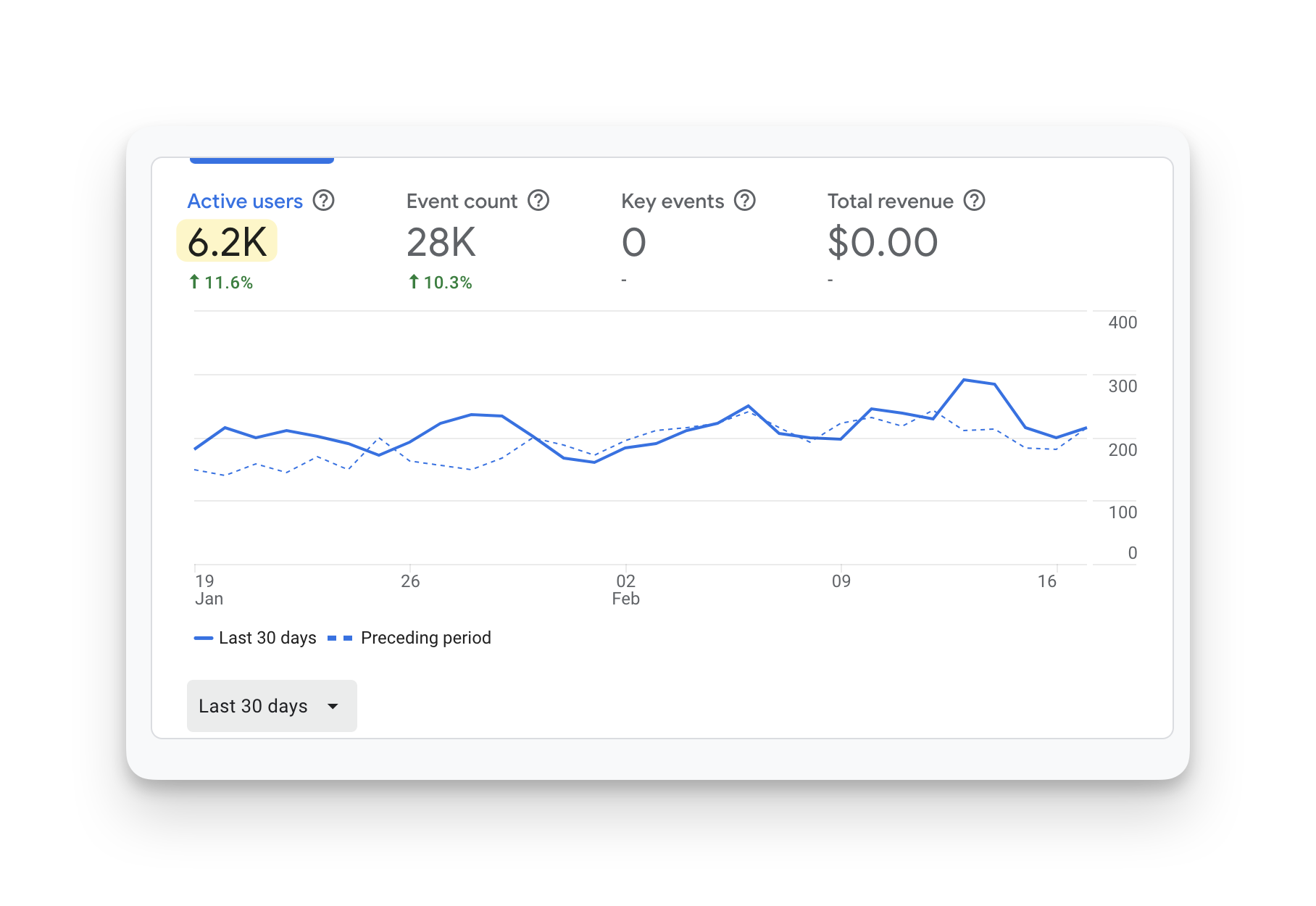Click the date range dropdown caret arrow
1316x906 pixels.
333,706
